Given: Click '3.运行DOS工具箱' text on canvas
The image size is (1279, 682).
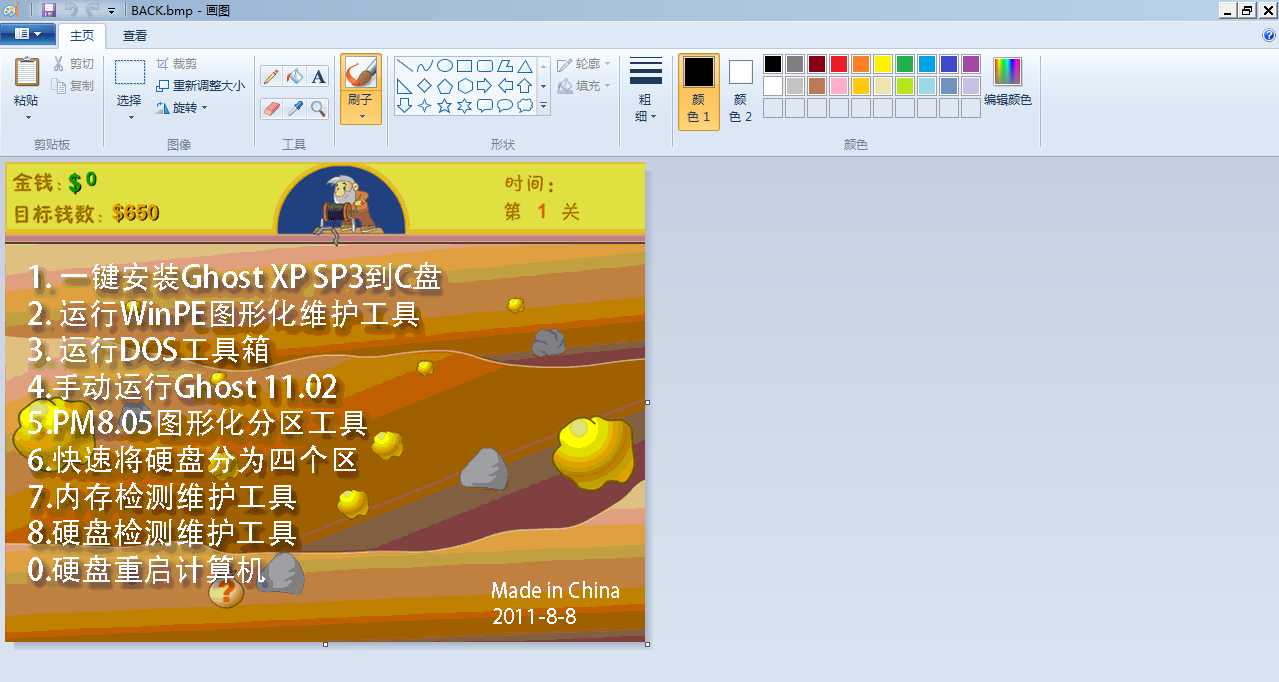Looking at the screenshot, I should pos(149,350).
